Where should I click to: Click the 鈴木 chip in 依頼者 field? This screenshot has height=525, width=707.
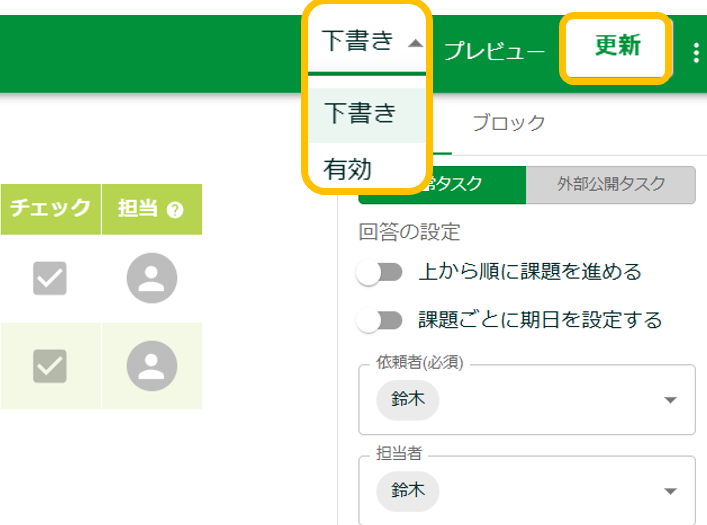(408, 400)
